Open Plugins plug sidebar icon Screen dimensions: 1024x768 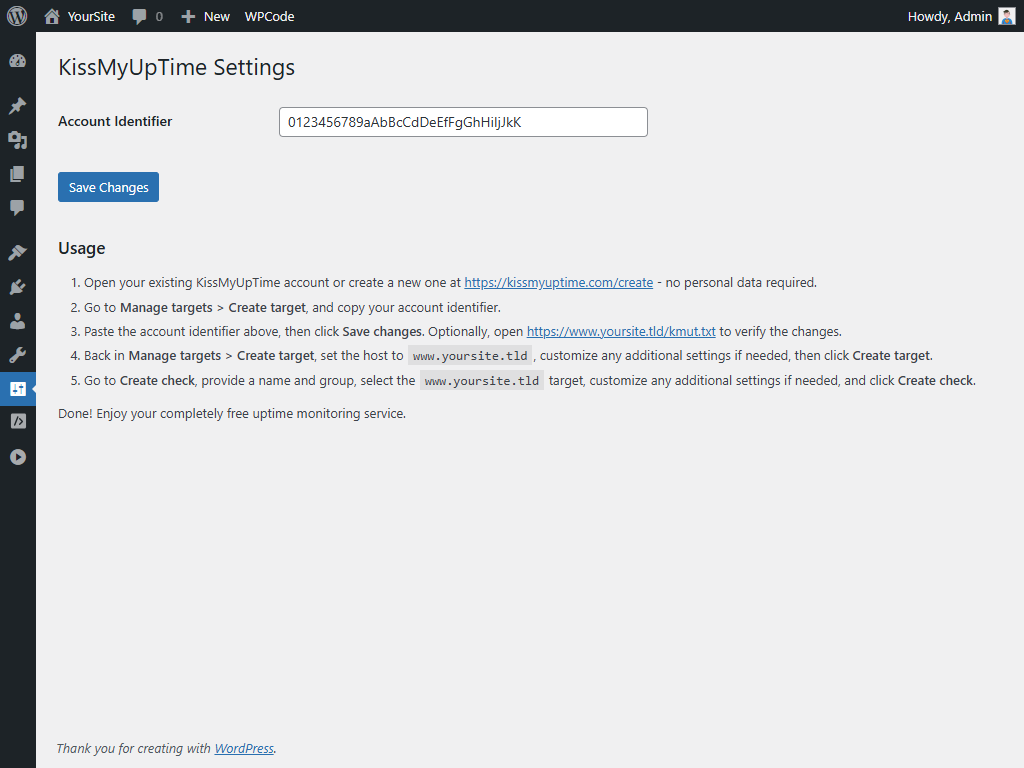click(x=18, y=287)
